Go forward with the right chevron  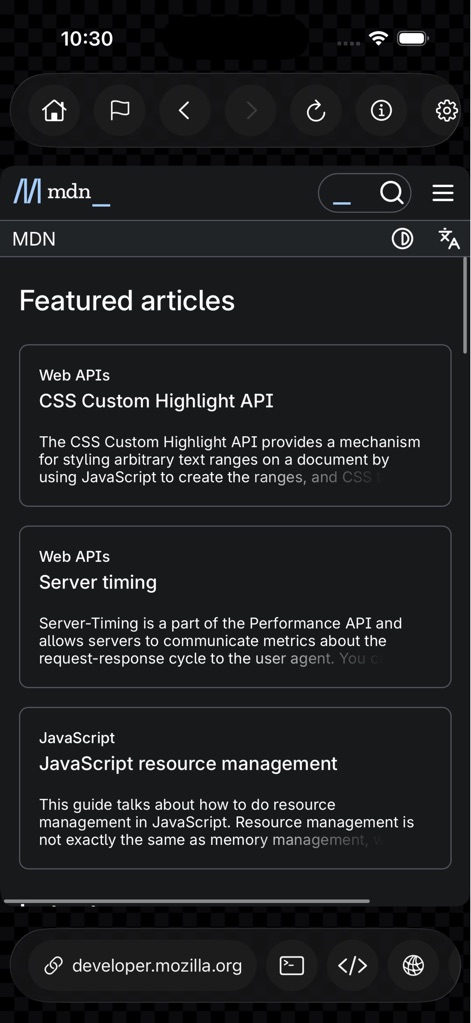click(x=251, y=111)
